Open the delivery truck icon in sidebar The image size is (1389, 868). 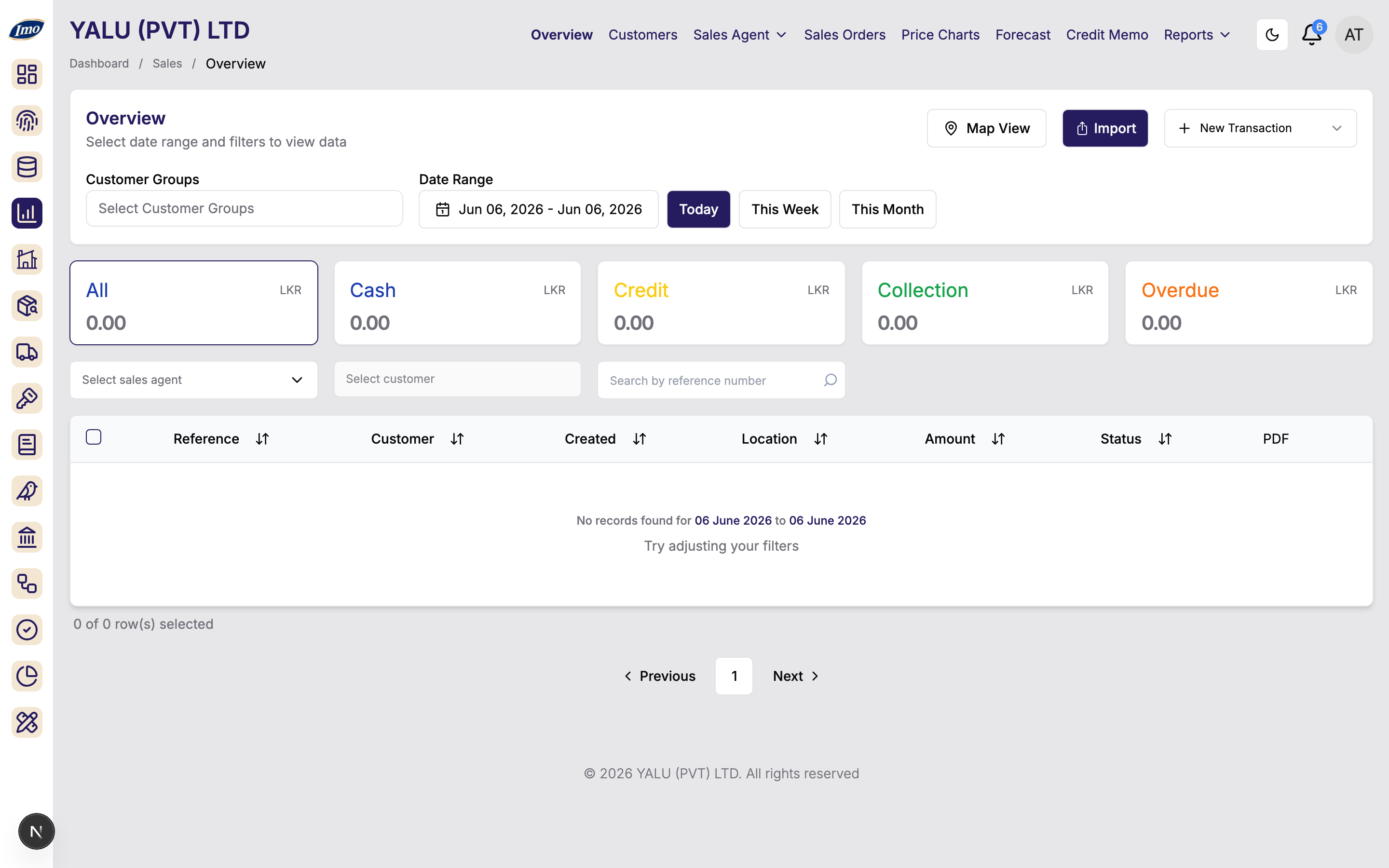(27, 352)
